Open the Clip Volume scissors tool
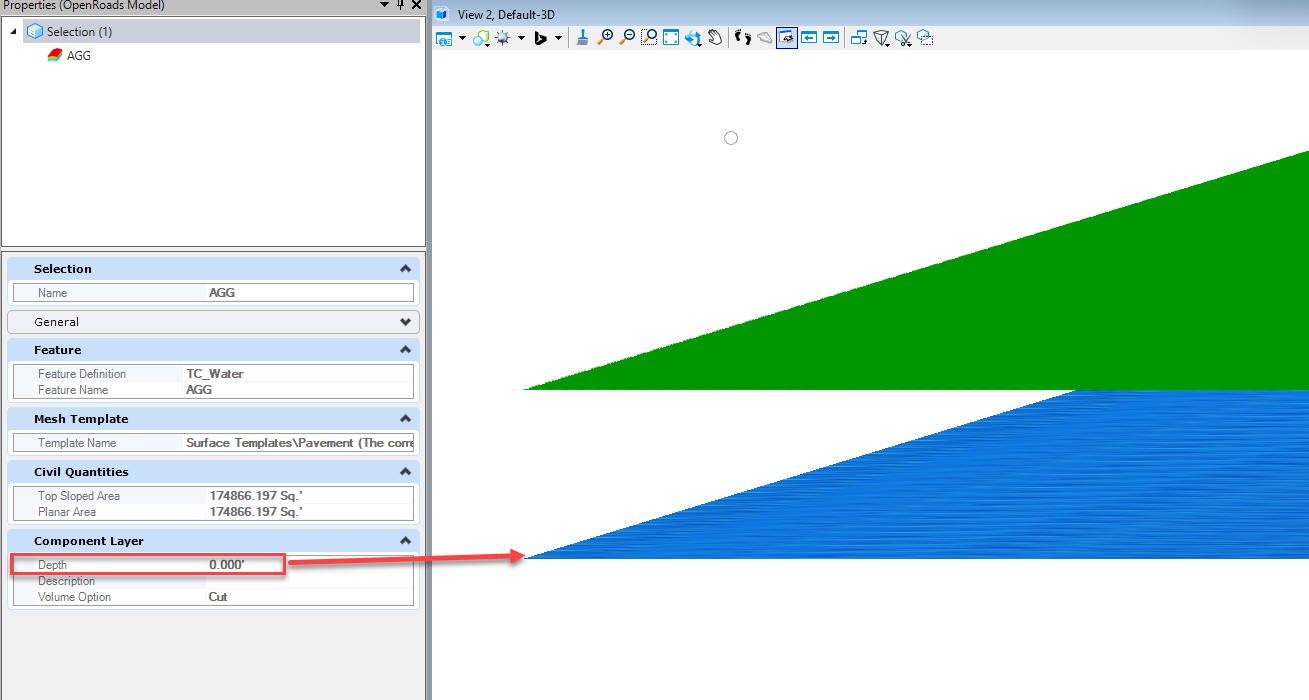The width and height of the screenshot is (1309, 700). click(903, 38)
